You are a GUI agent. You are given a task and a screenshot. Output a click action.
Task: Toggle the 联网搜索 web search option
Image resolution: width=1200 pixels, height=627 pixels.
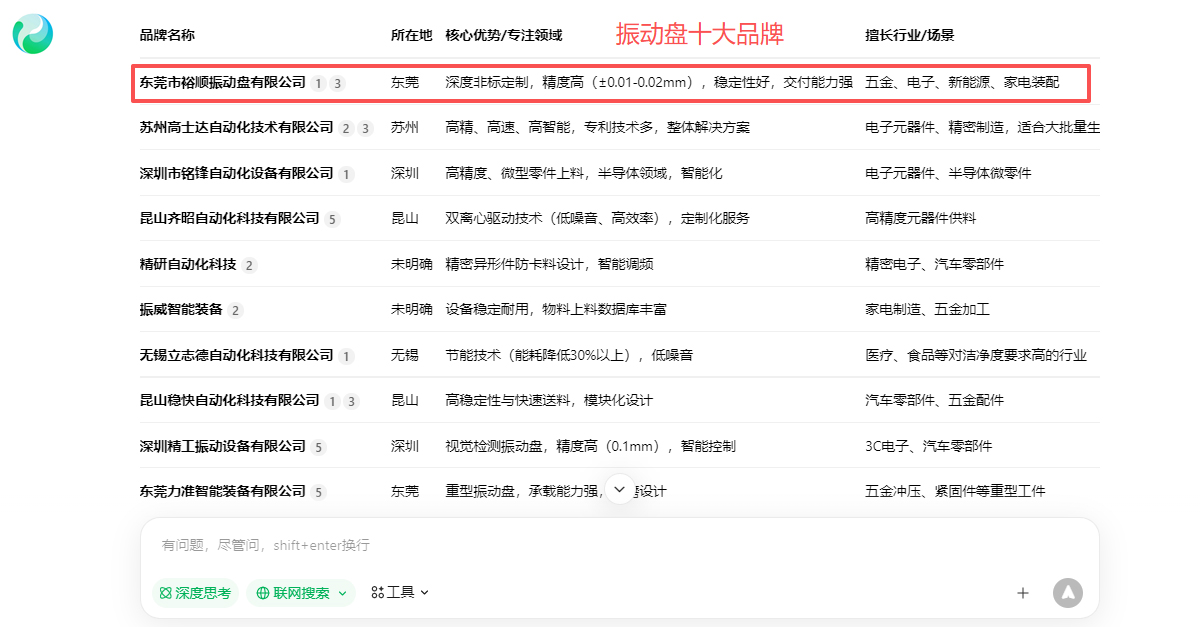click(294, 593)
